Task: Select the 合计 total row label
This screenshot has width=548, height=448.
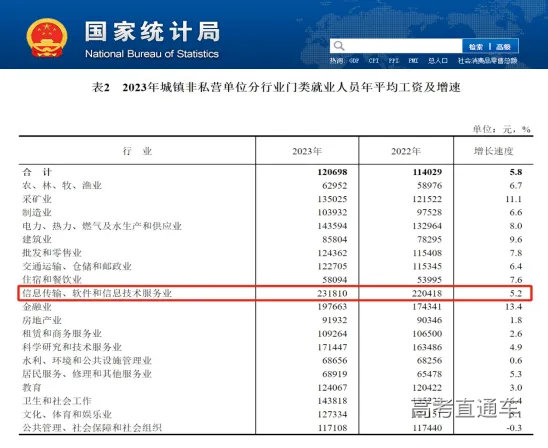Action: 37,172
